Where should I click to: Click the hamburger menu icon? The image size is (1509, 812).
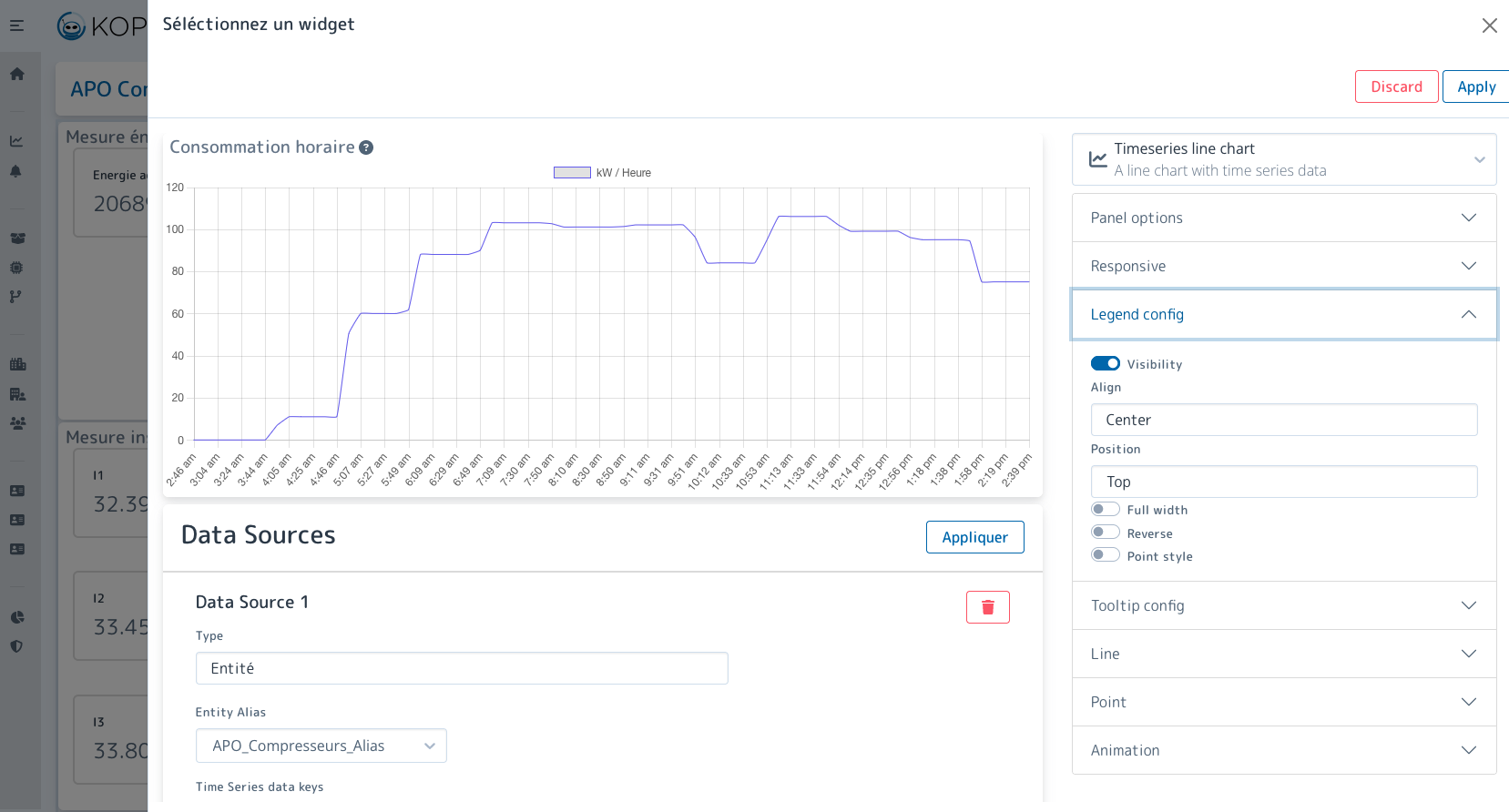point(17,25)
